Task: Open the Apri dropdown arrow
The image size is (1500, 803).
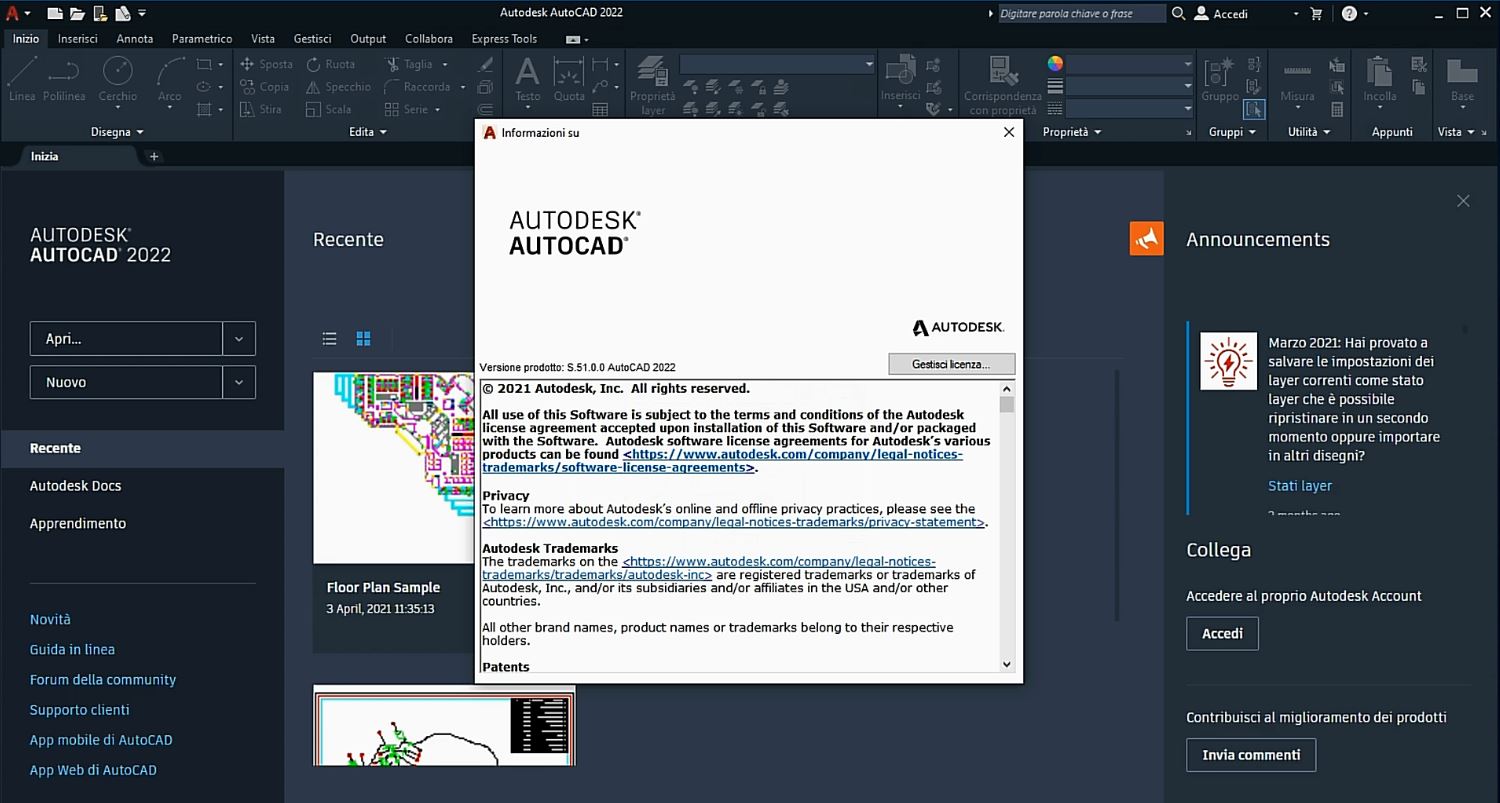Action: (239, 338)
